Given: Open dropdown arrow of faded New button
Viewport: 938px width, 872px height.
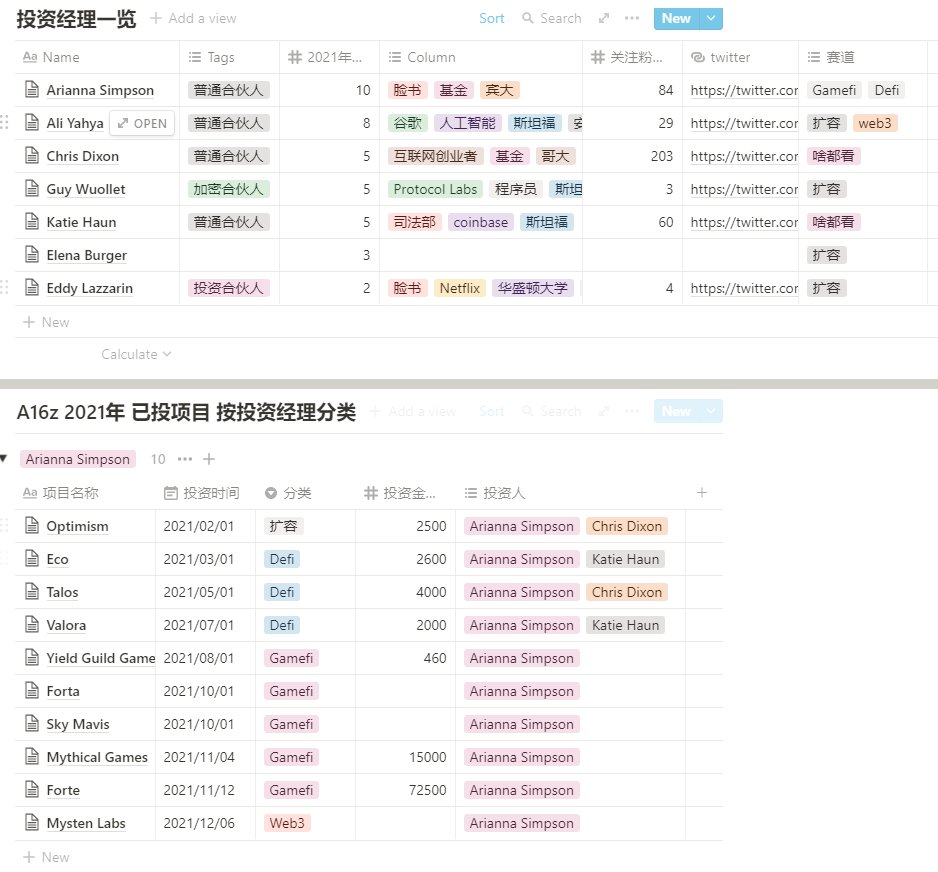Looking at the screenshot, I should pos(711,411).
